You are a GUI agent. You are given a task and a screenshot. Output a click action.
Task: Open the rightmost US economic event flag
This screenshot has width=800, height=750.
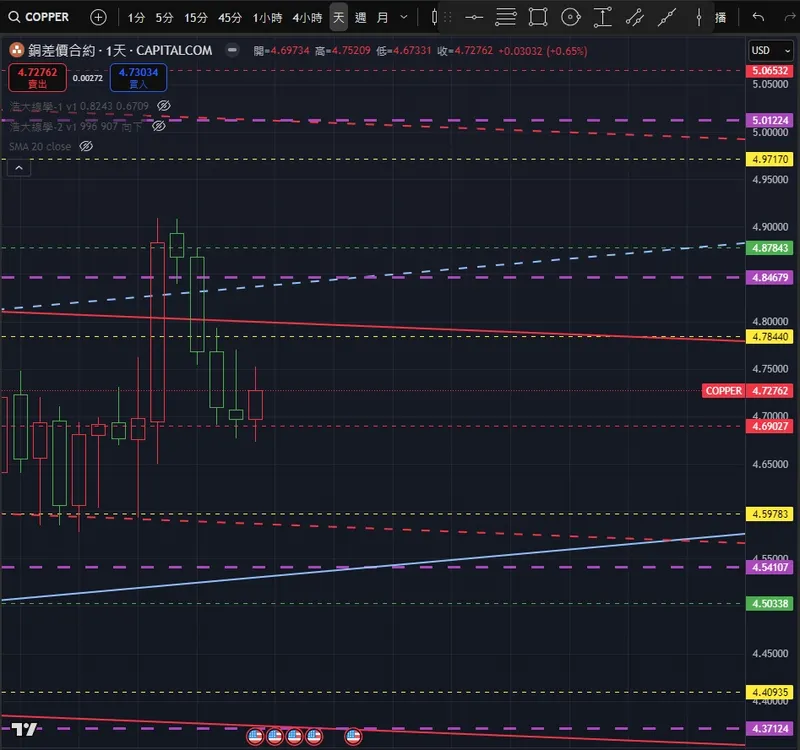(353, 736)
